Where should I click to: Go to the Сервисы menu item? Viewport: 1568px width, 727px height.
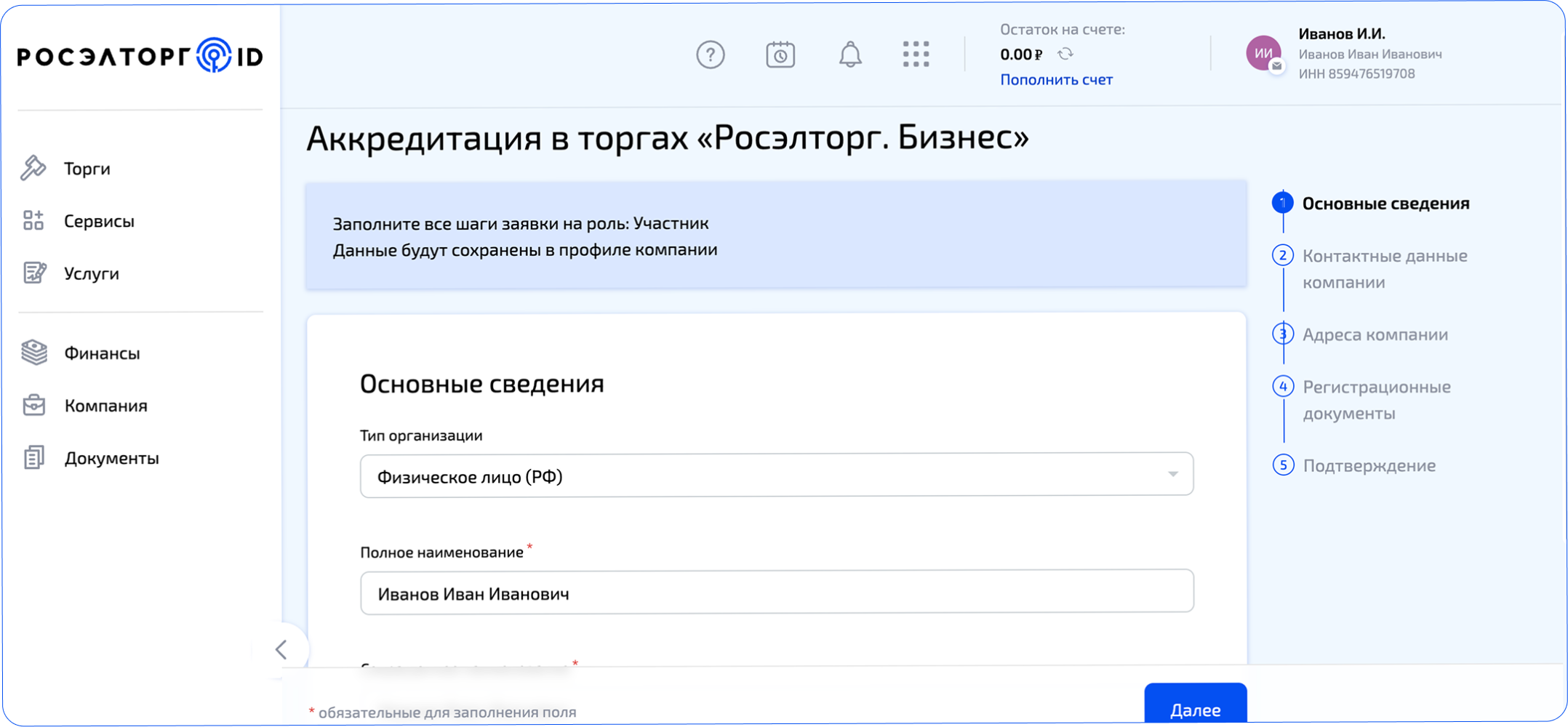point(99,221)
